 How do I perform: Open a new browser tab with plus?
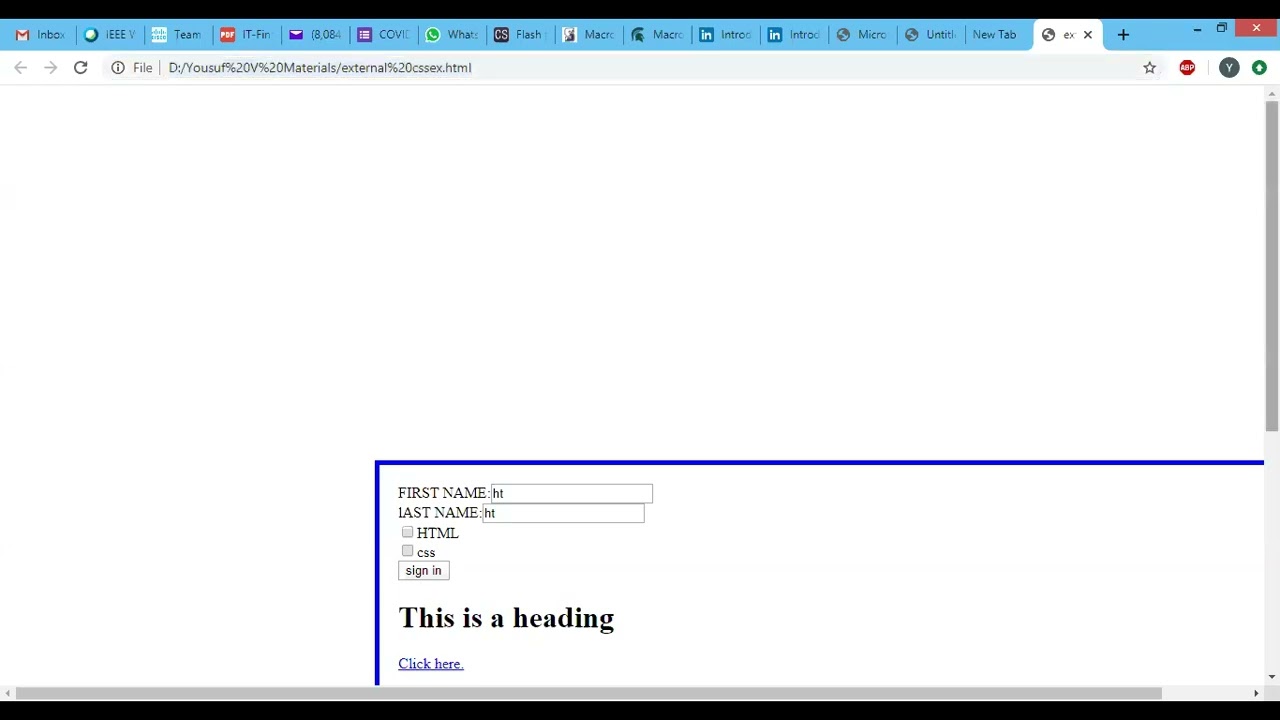click(x=1123, y=34)
